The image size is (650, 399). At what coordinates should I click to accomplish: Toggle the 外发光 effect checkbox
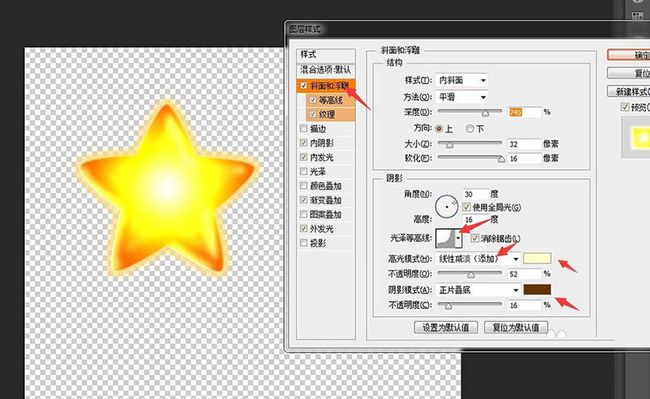[303, 229]
